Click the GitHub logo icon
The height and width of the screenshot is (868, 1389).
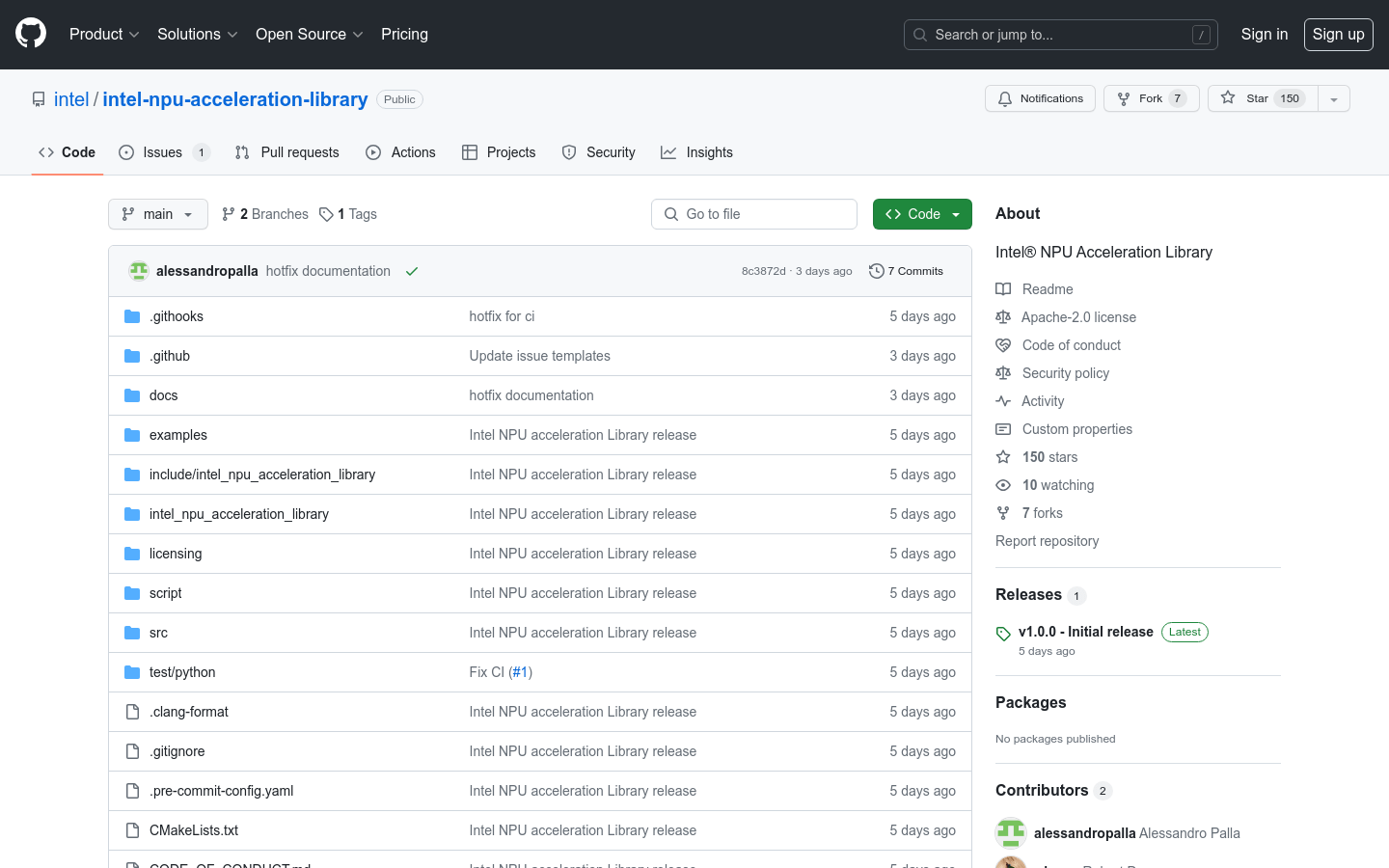click(31, 34)
